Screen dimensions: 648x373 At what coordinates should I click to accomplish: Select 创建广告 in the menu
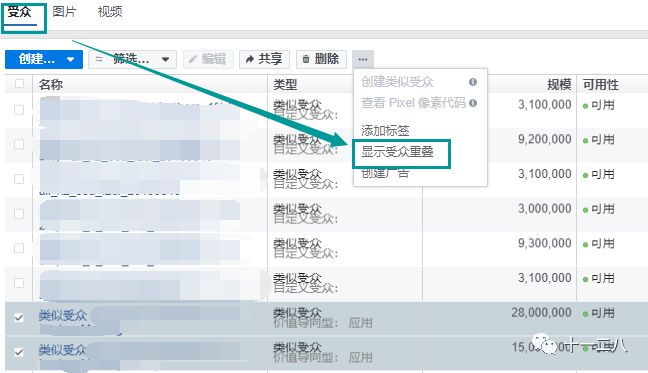pos(385,173)
